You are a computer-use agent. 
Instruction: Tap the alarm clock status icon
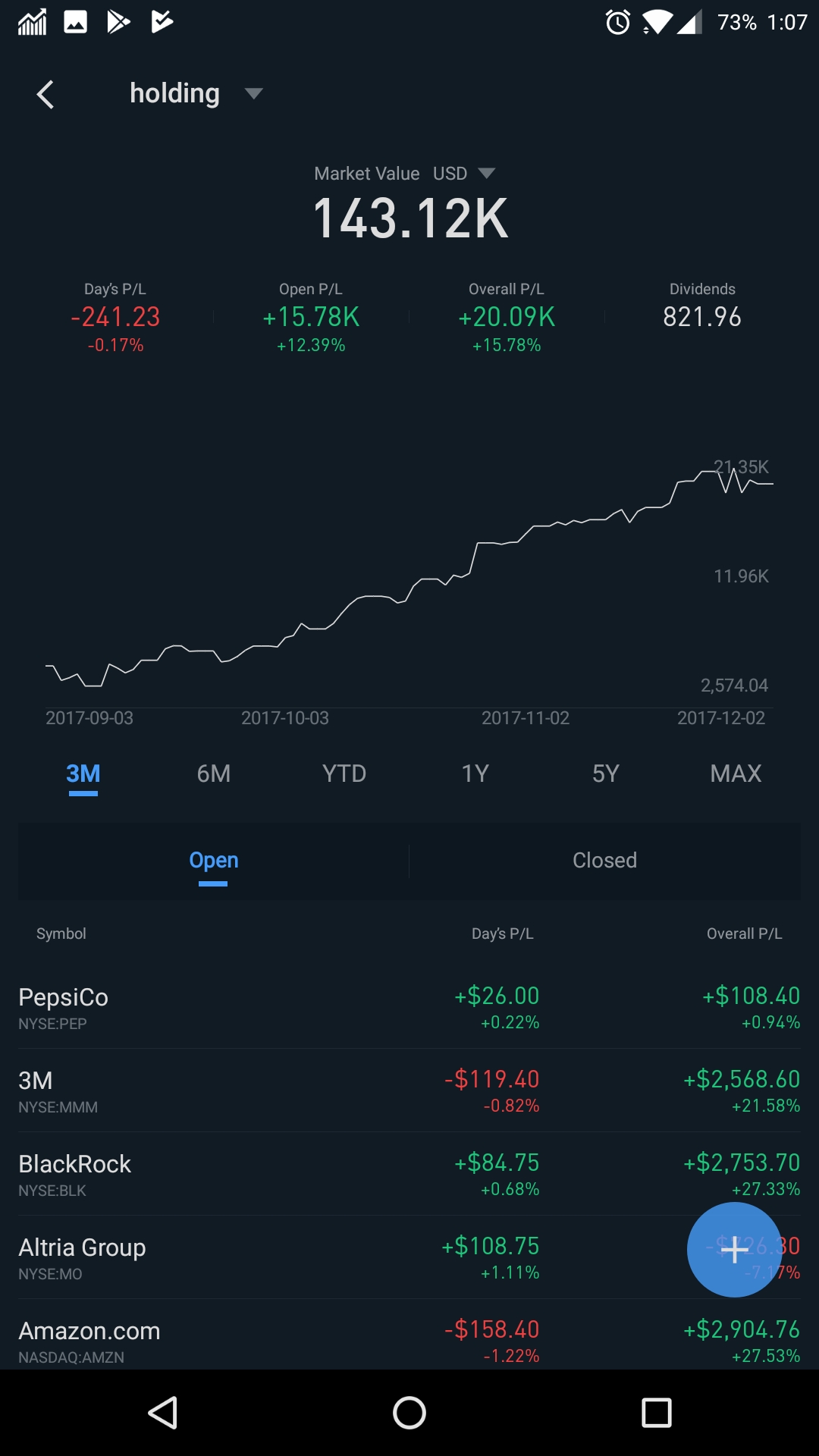pyautogui.click(x=618, y=22)
